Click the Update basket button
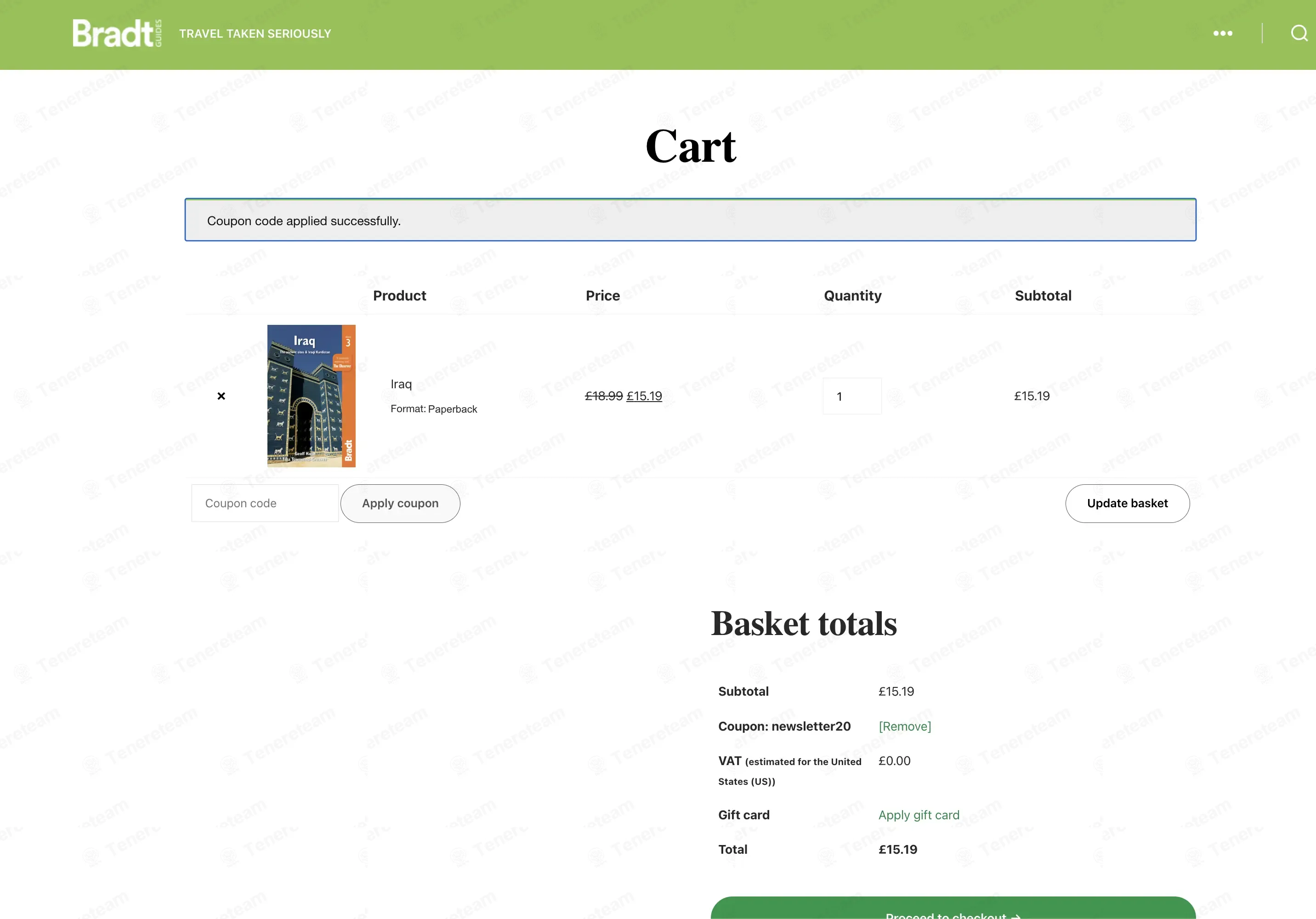The width and height of the screenshot is (1316, 919). click(1128, 503)
